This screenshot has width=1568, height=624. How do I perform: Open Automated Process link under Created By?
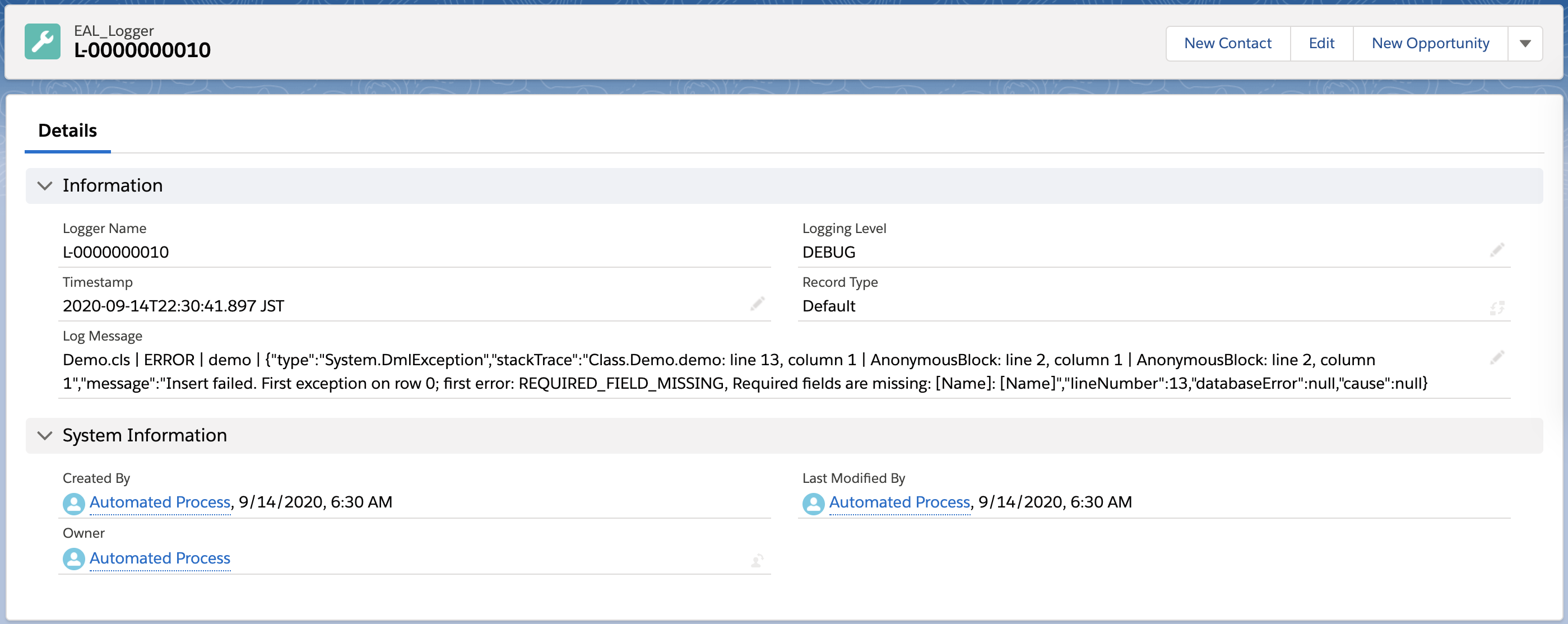pos(160,502)
